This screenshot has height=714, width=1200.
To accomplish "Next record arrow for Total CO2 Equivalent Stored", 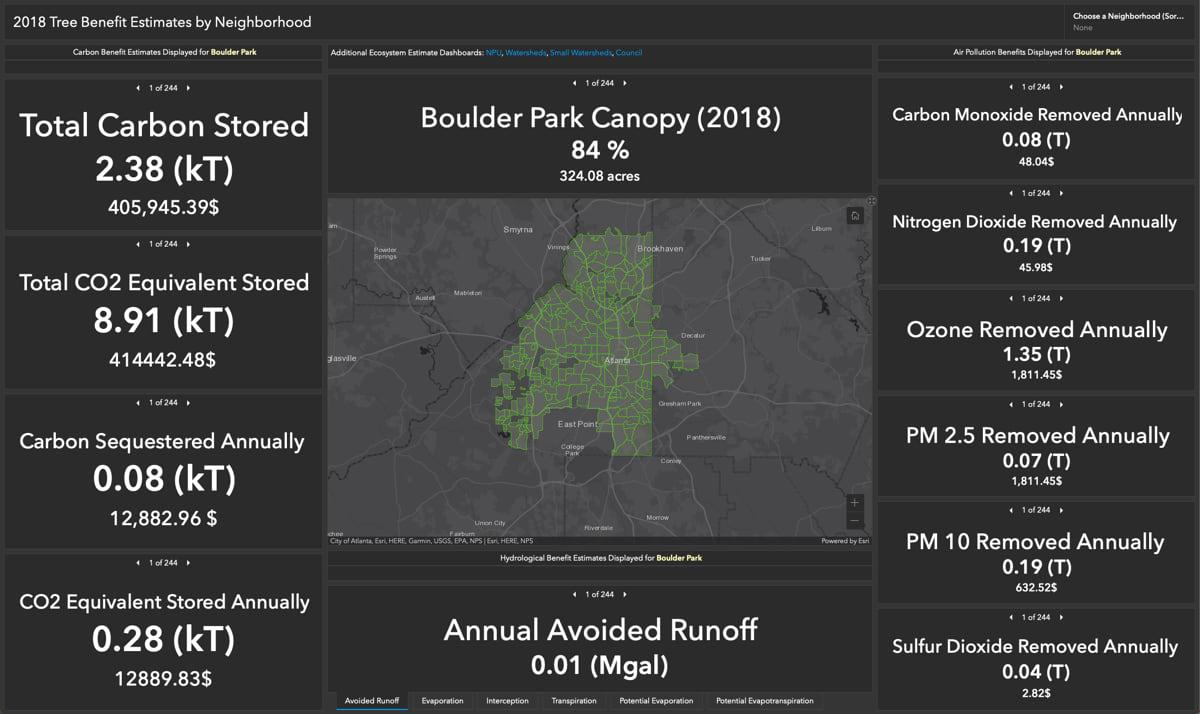I will tap(189, 244).
